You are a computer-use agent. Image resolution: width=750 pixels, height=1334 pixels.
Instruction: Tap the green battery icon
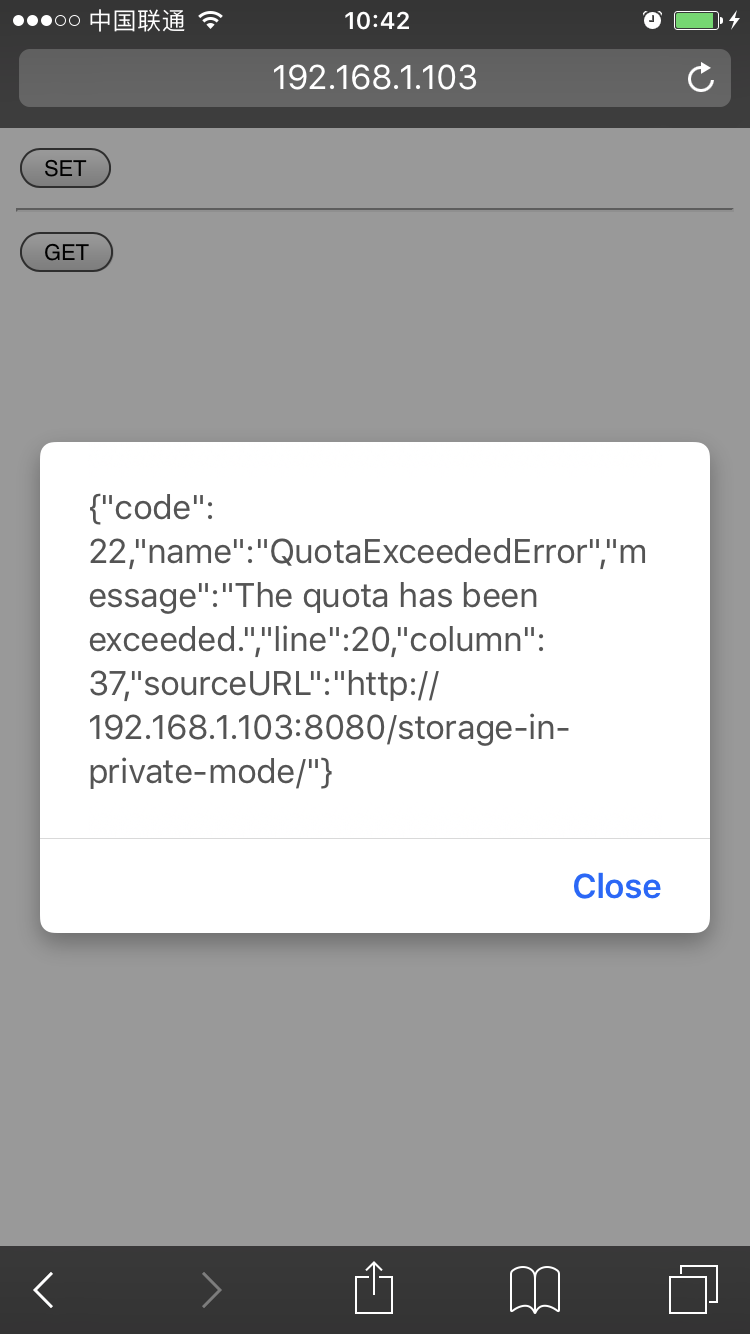pyautogui.click(x=696, y=20)
